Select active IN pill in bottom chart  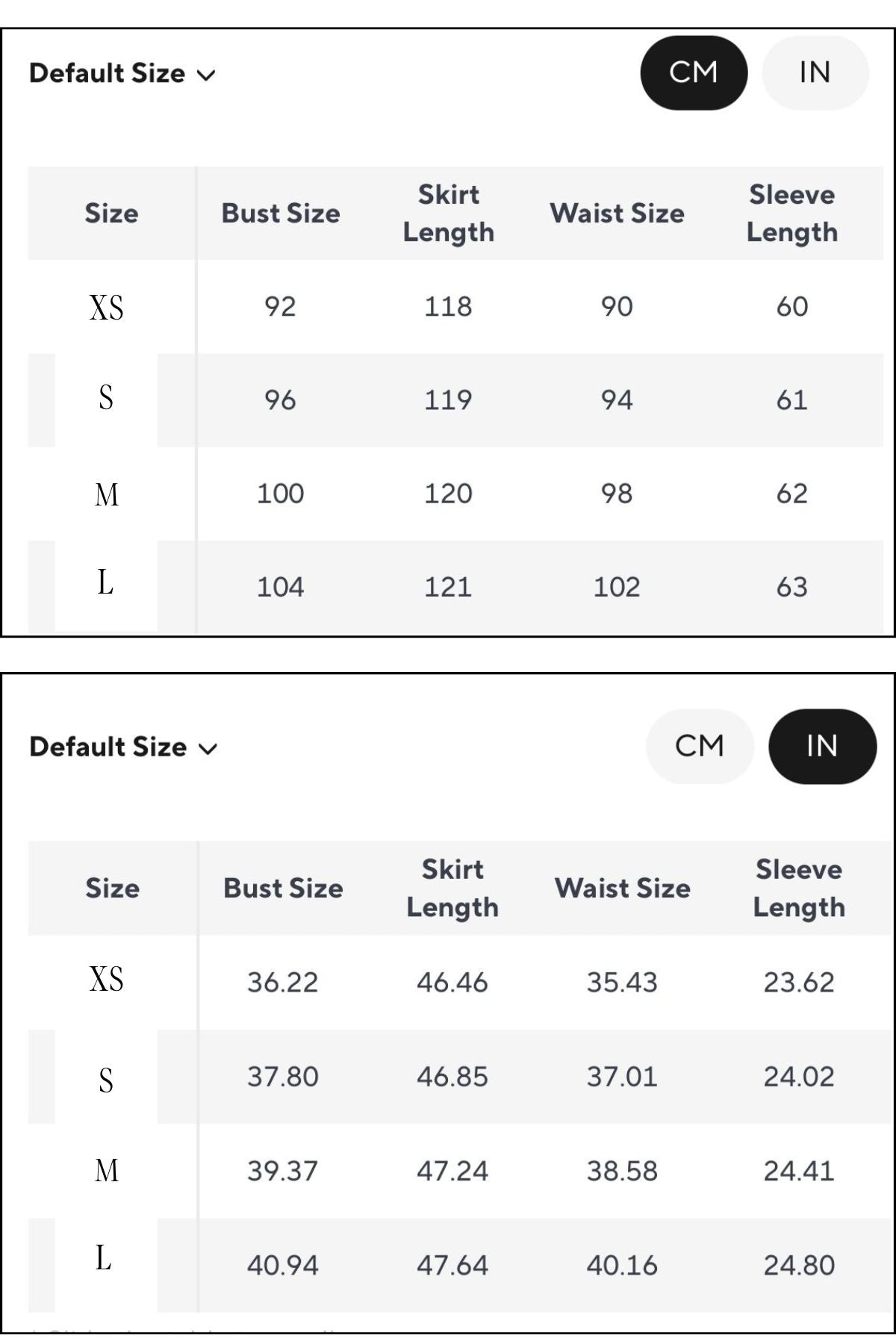click(x=822, y=746)
